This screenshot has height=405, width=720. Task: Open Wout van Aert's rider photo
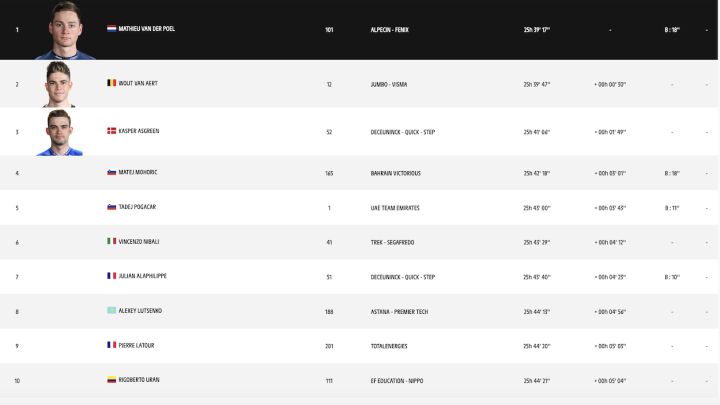tap(59, 84)
